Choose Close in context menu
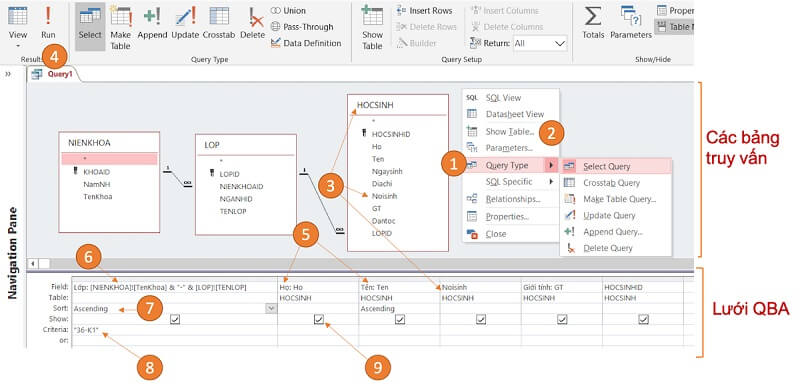The image size is (800, 388). [x=510, y=234]
